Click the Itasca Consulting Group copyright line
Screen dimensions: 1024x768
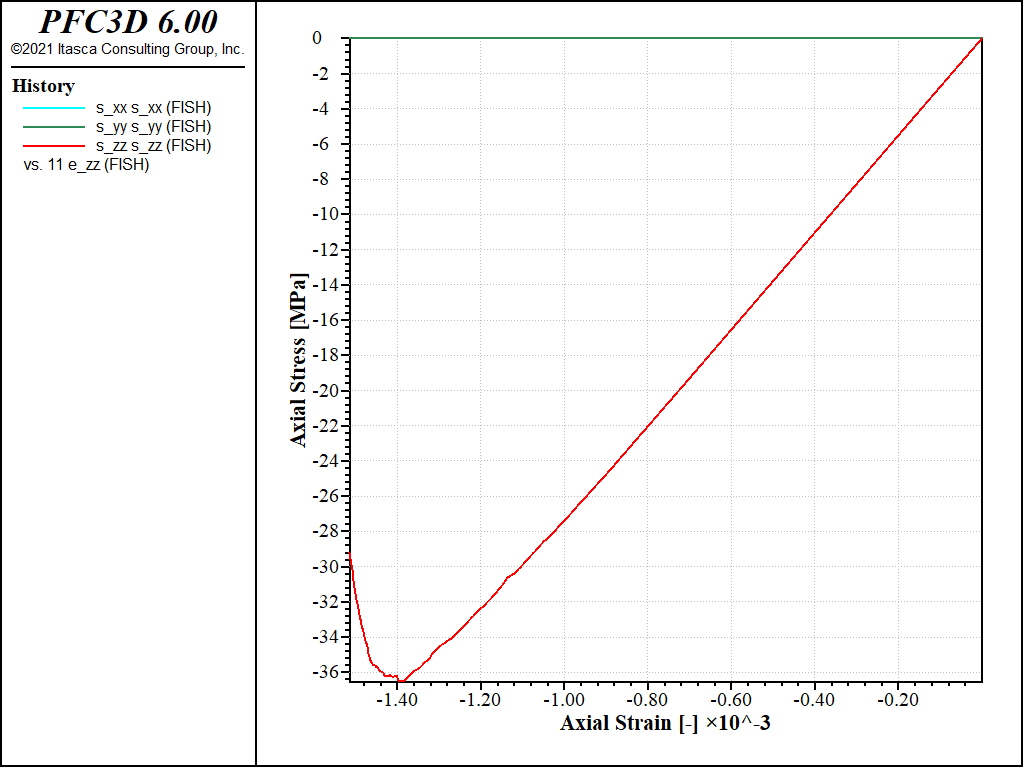[127, 49]
